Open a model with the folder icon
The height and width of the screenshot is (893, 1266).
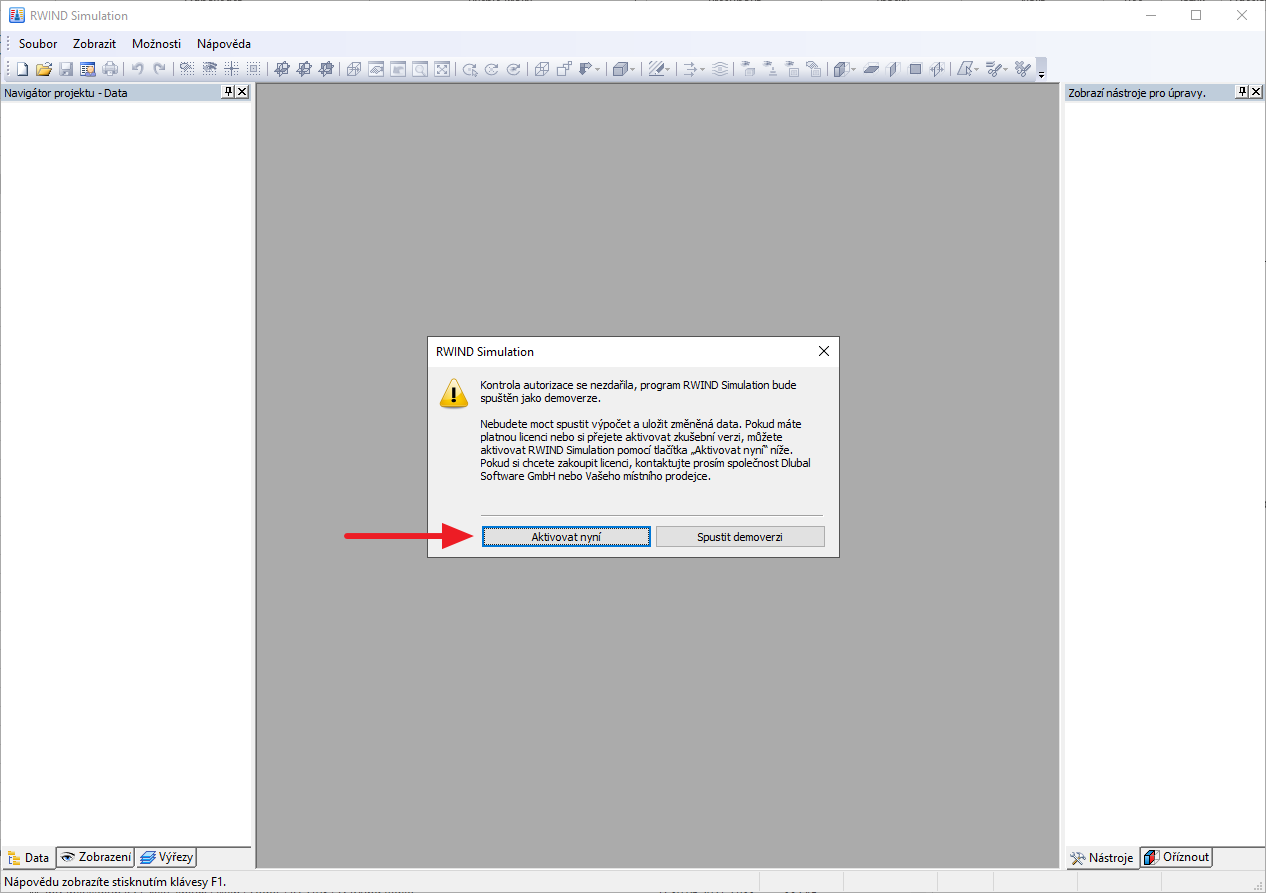44,69
